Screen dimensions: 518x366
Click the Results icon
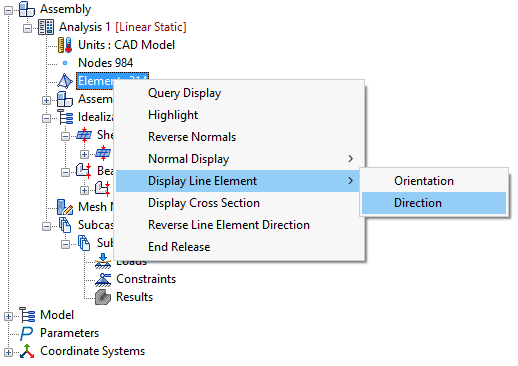[x=103, y=297]
